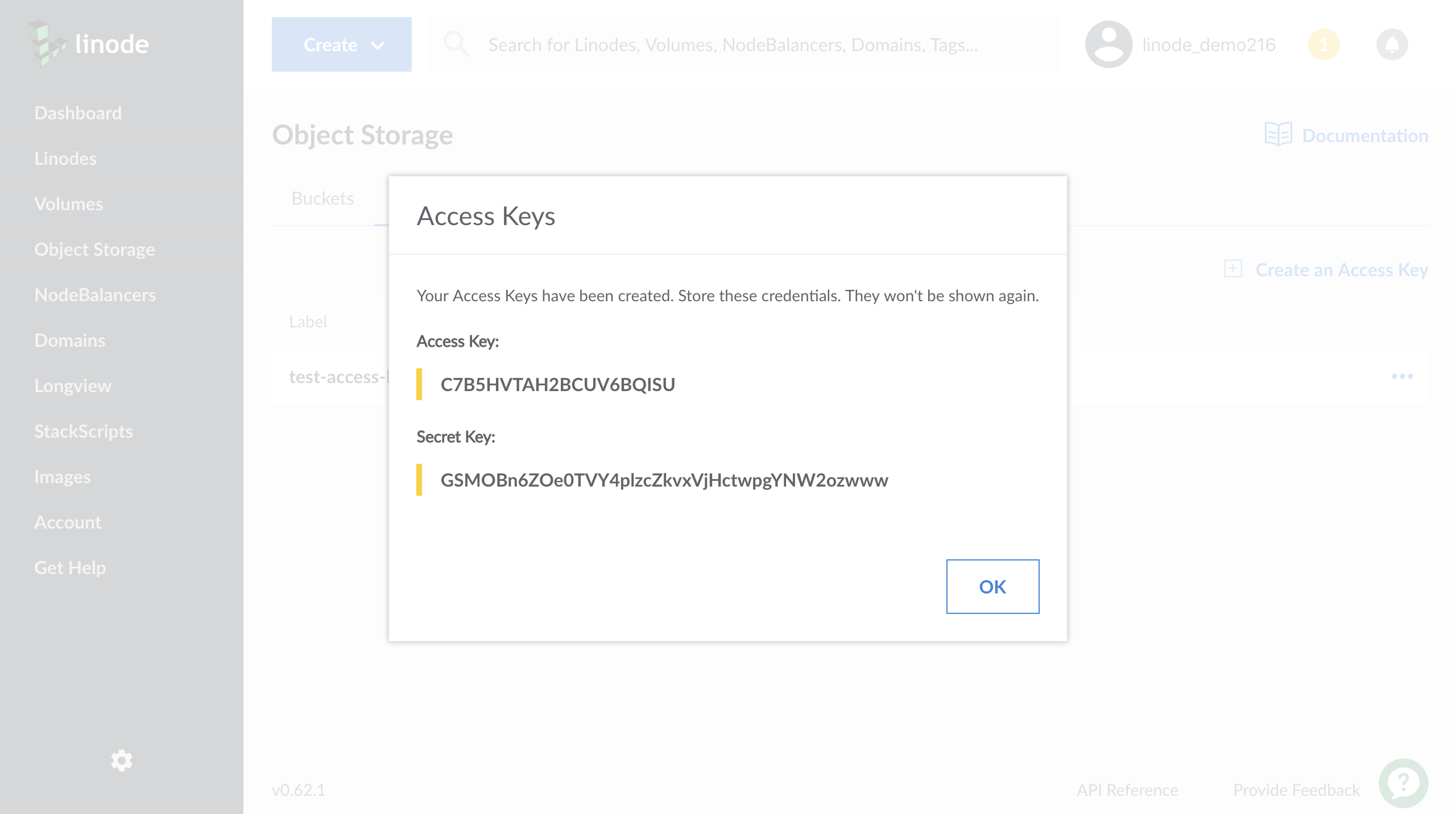Open the notification bell icon

(x=1392, y=44)
